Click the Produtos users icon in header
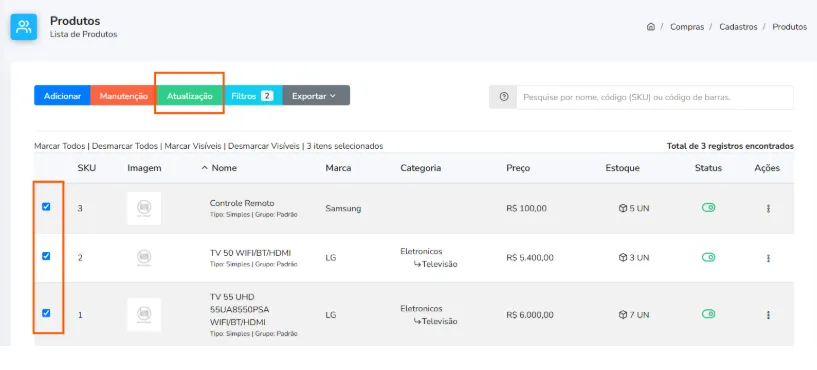The height and width of the screenshot is (370, 817). (24, 27)
